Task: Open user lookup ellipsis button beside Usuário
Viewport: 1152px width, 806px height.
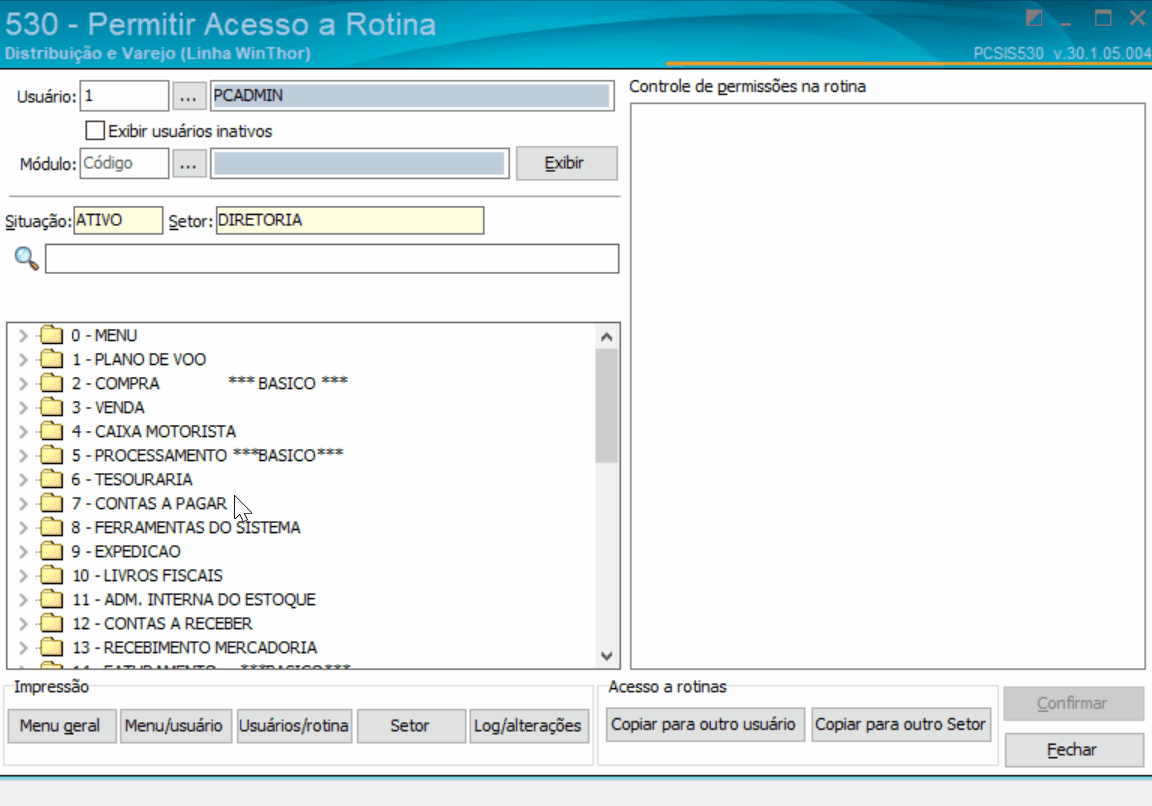Action: tap(189, 96)
